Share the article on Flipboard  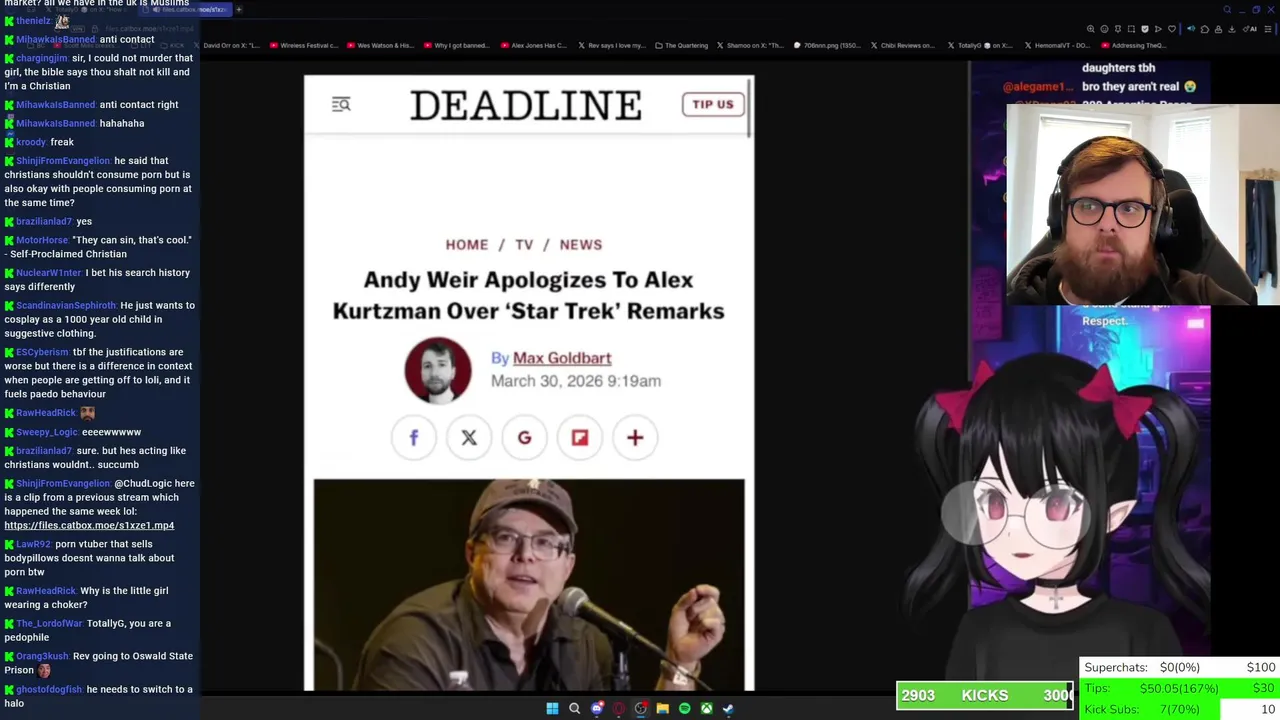(580, 437)
